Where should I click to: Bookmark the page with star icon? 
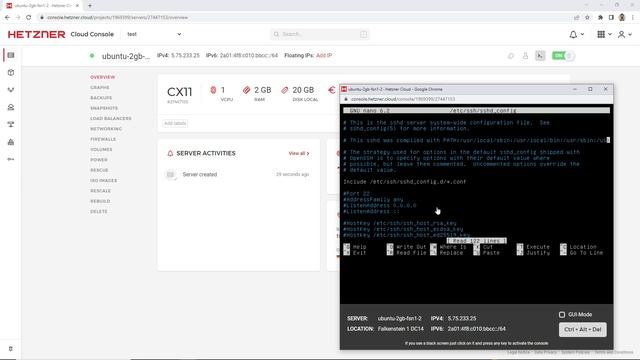point(587,18)
